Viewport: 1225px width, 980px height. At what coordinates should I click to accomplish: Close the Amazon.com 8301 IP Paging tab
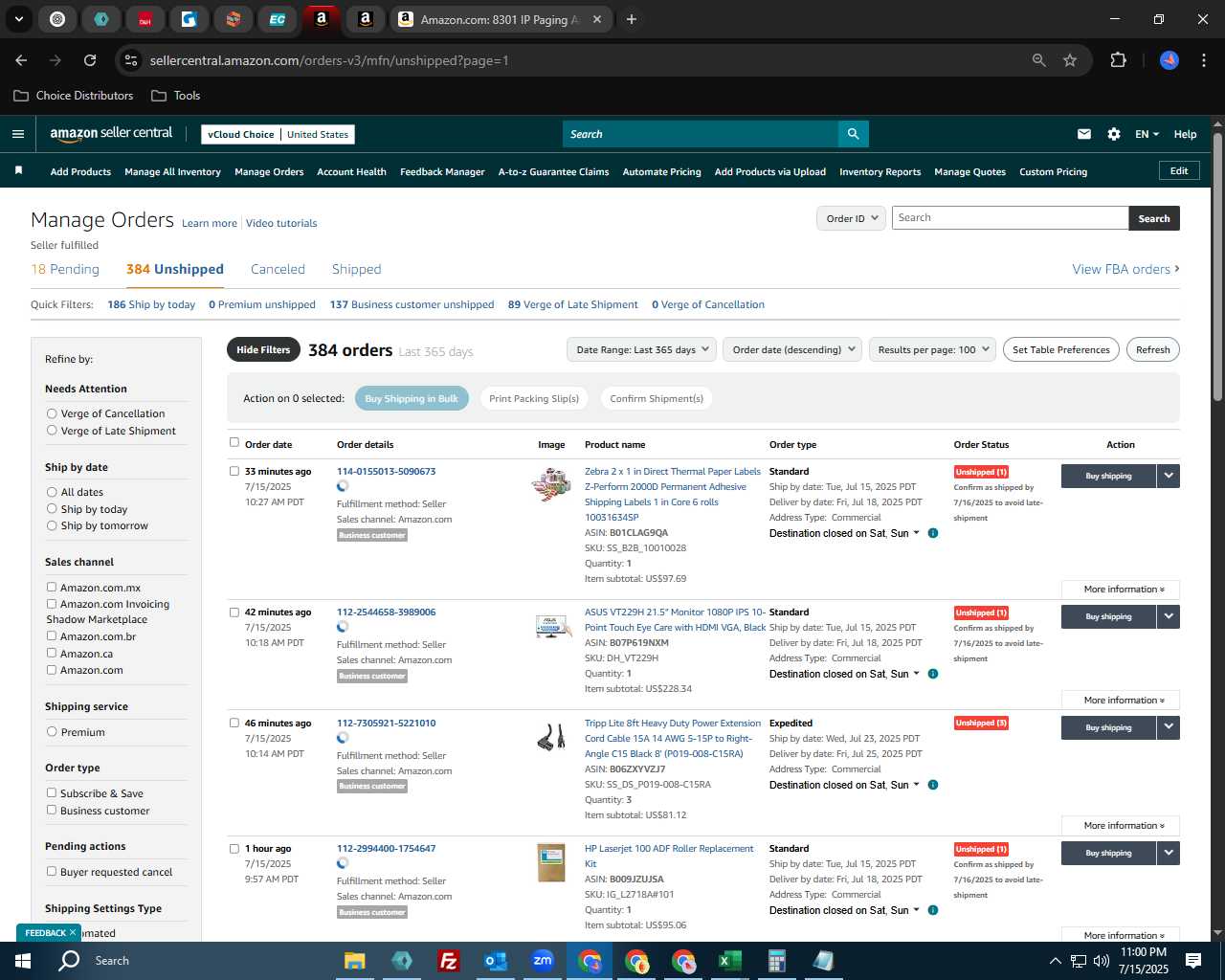point(597,19)
